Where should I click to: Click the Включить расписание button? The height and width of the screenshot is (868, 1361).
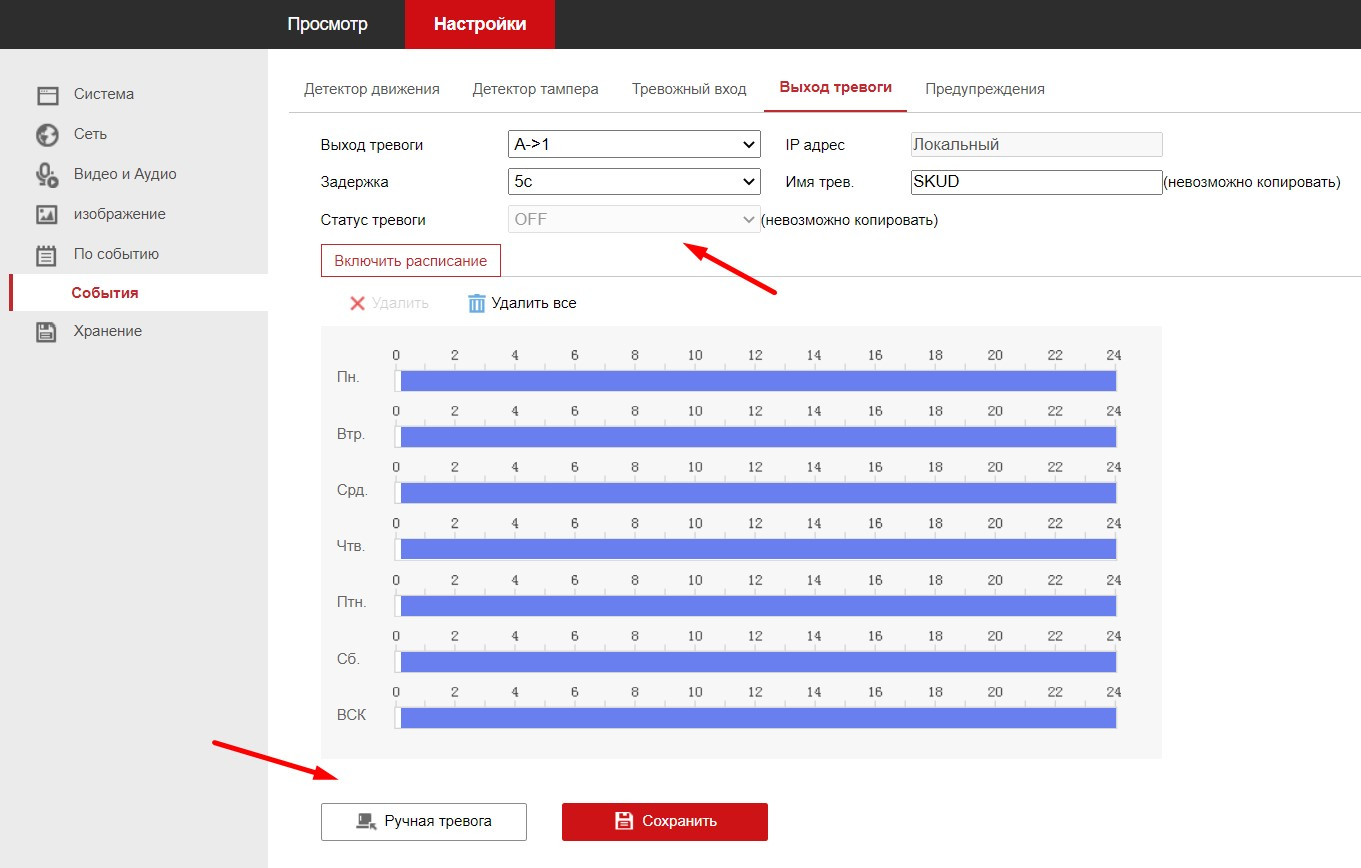click(411, 261)
